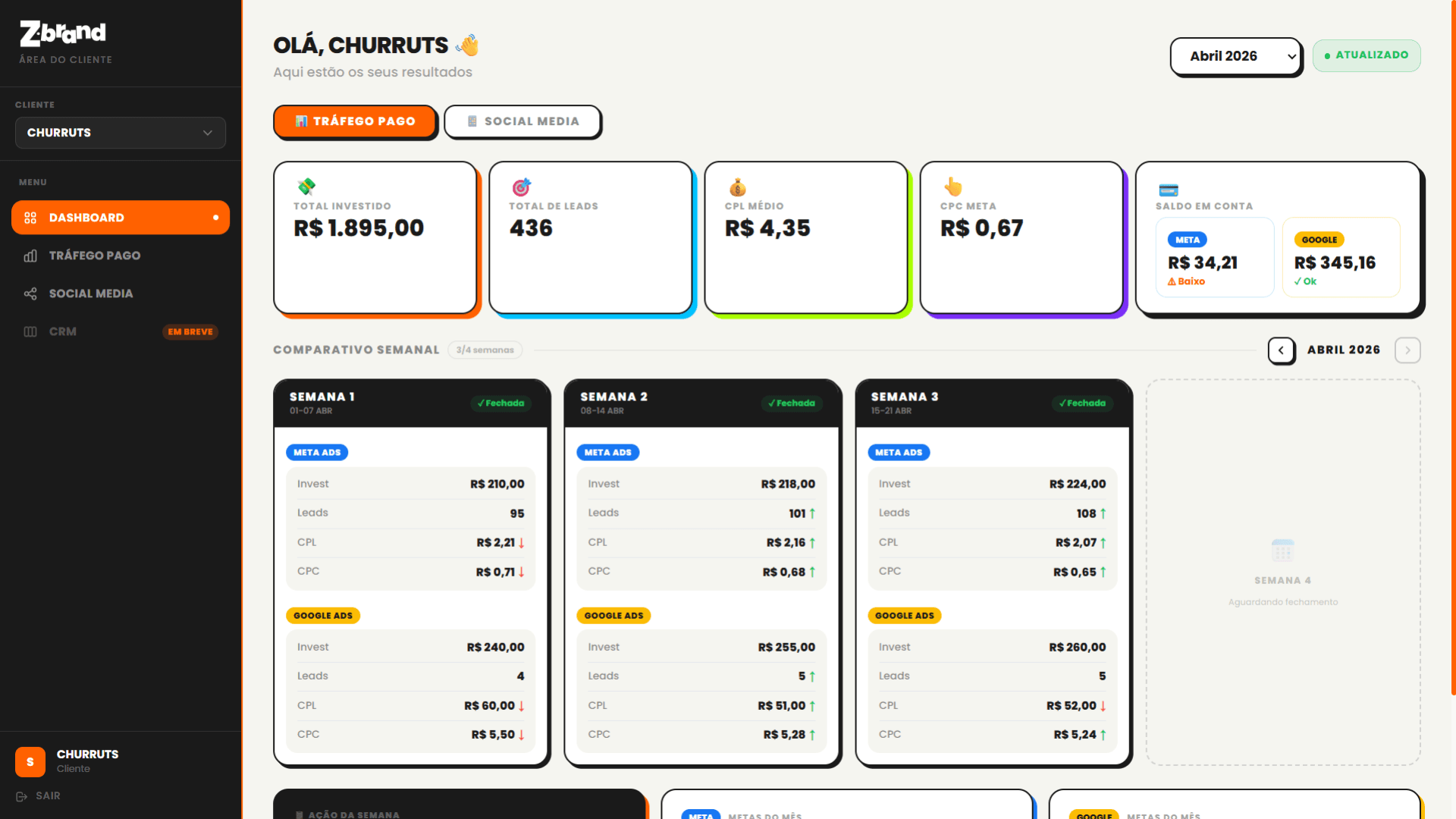Select the TRÁFEGO PAGO tab

click(355, 121)
